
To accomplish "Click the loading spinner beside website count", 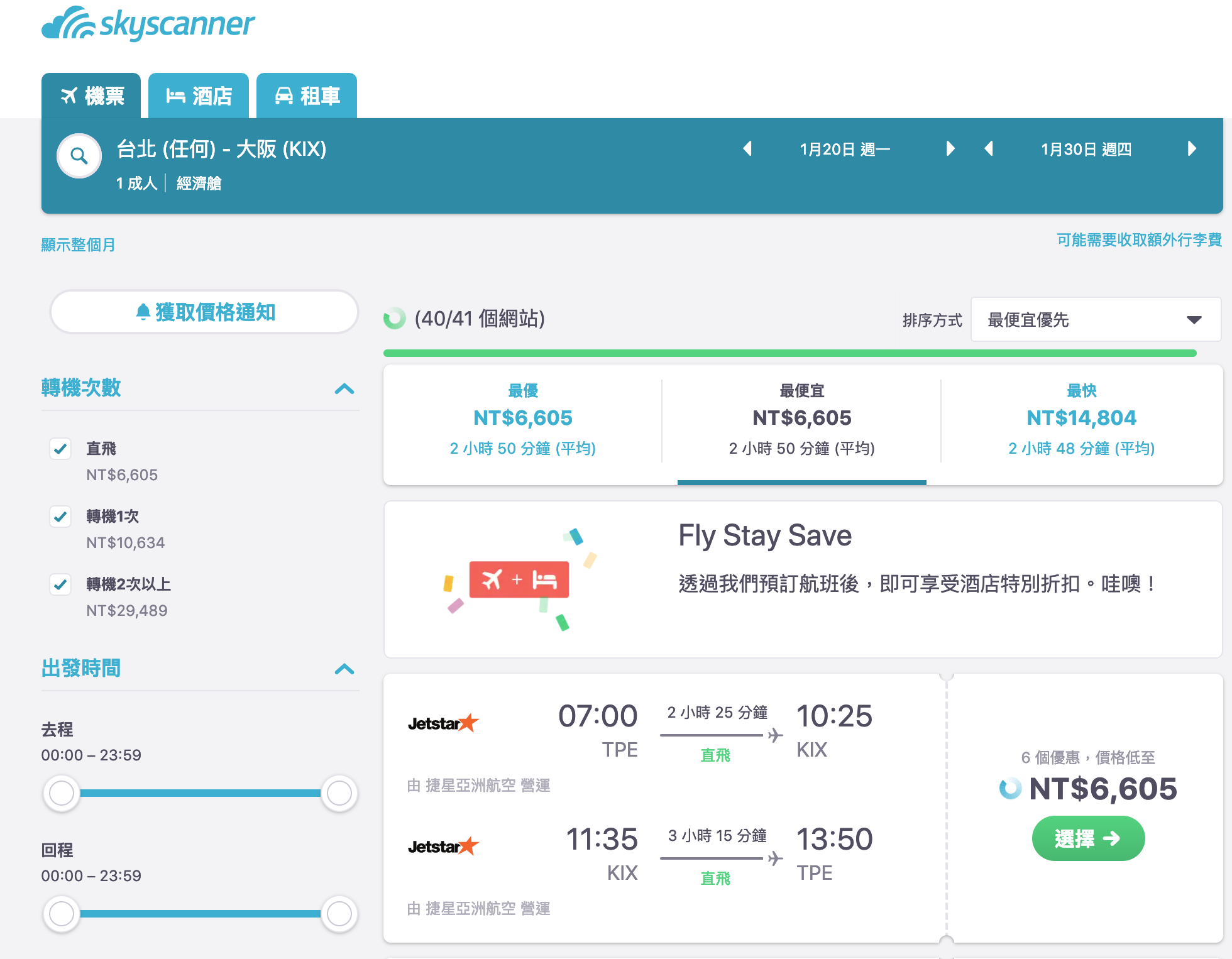I will point(395,319).
